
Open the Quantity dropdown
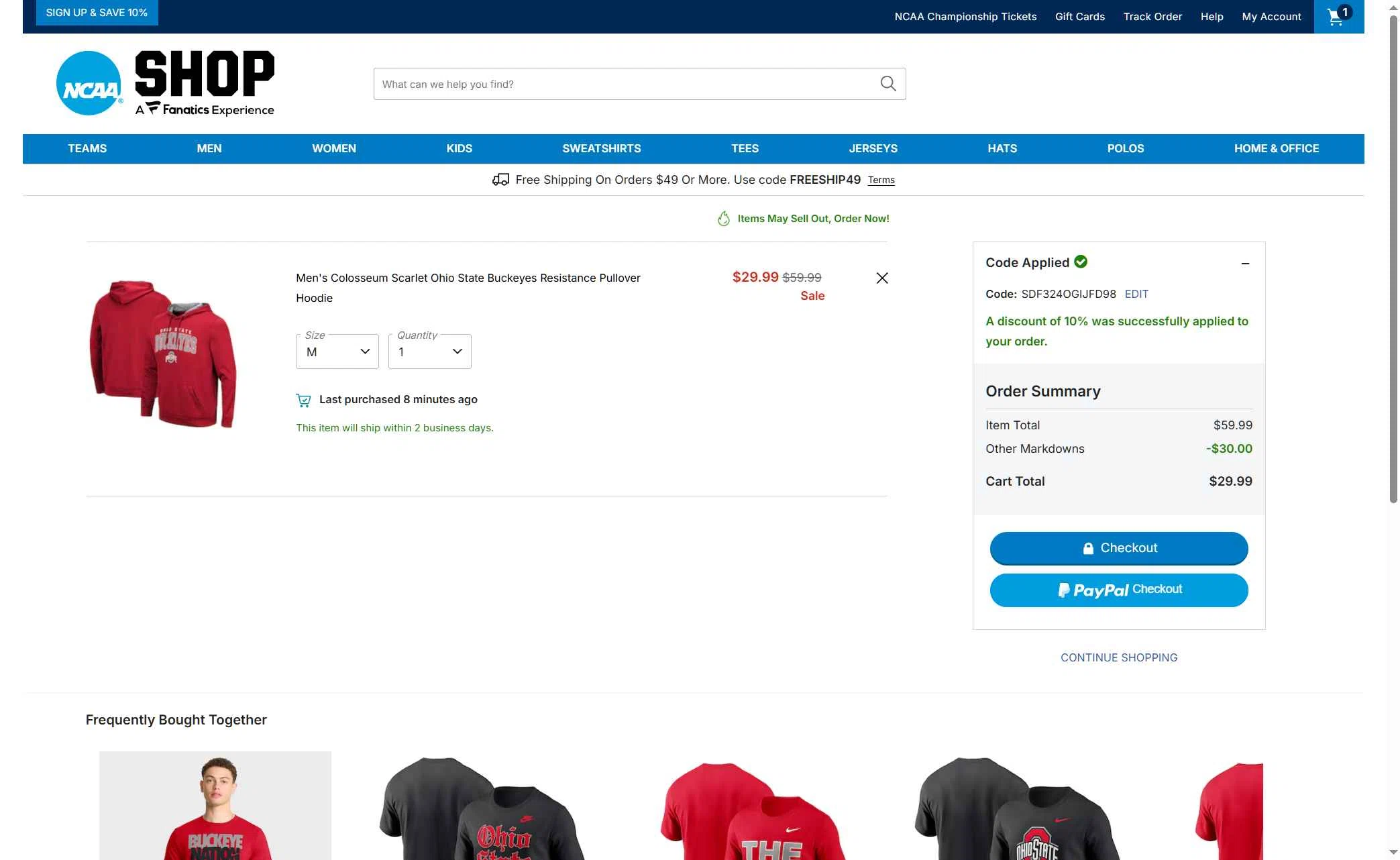[429, 351]
